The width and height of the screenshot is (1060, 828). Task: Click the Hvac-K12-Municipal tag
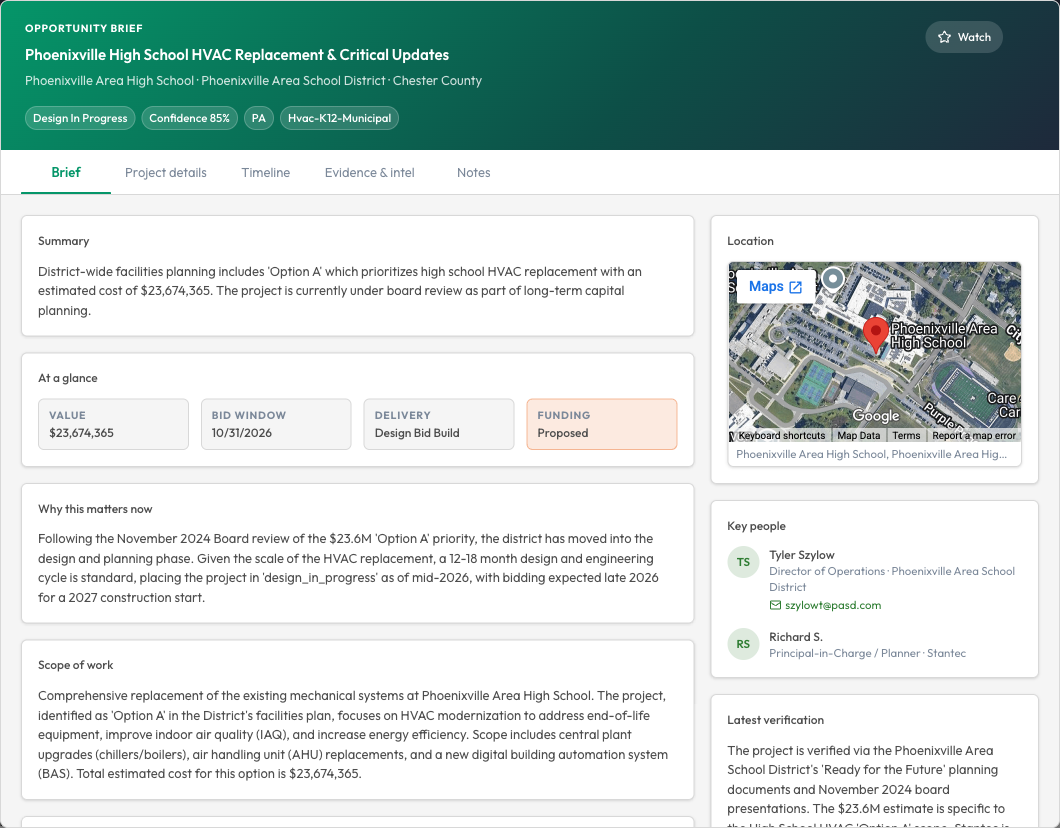point(339,118)
